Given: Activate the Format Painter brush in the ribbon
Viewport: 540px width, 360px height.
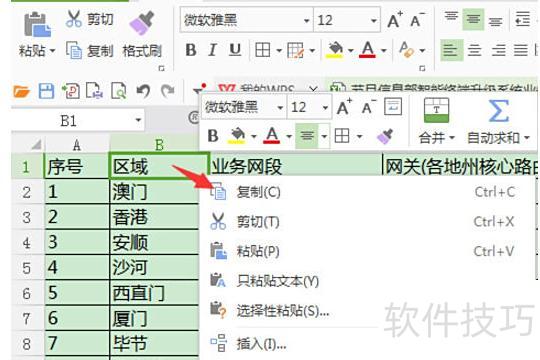Looking at the screenshot, I should coord(142,23).
